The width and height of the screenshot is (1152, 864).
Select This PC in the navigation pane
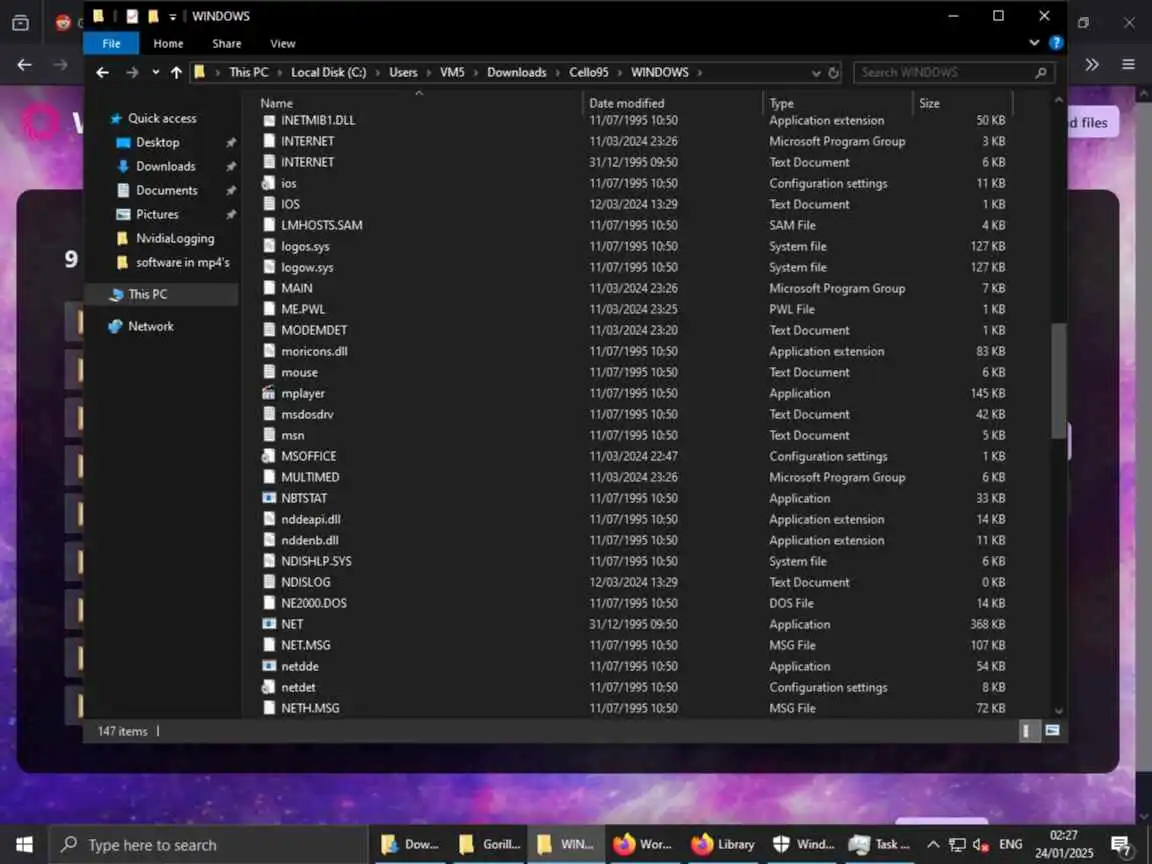147,294
